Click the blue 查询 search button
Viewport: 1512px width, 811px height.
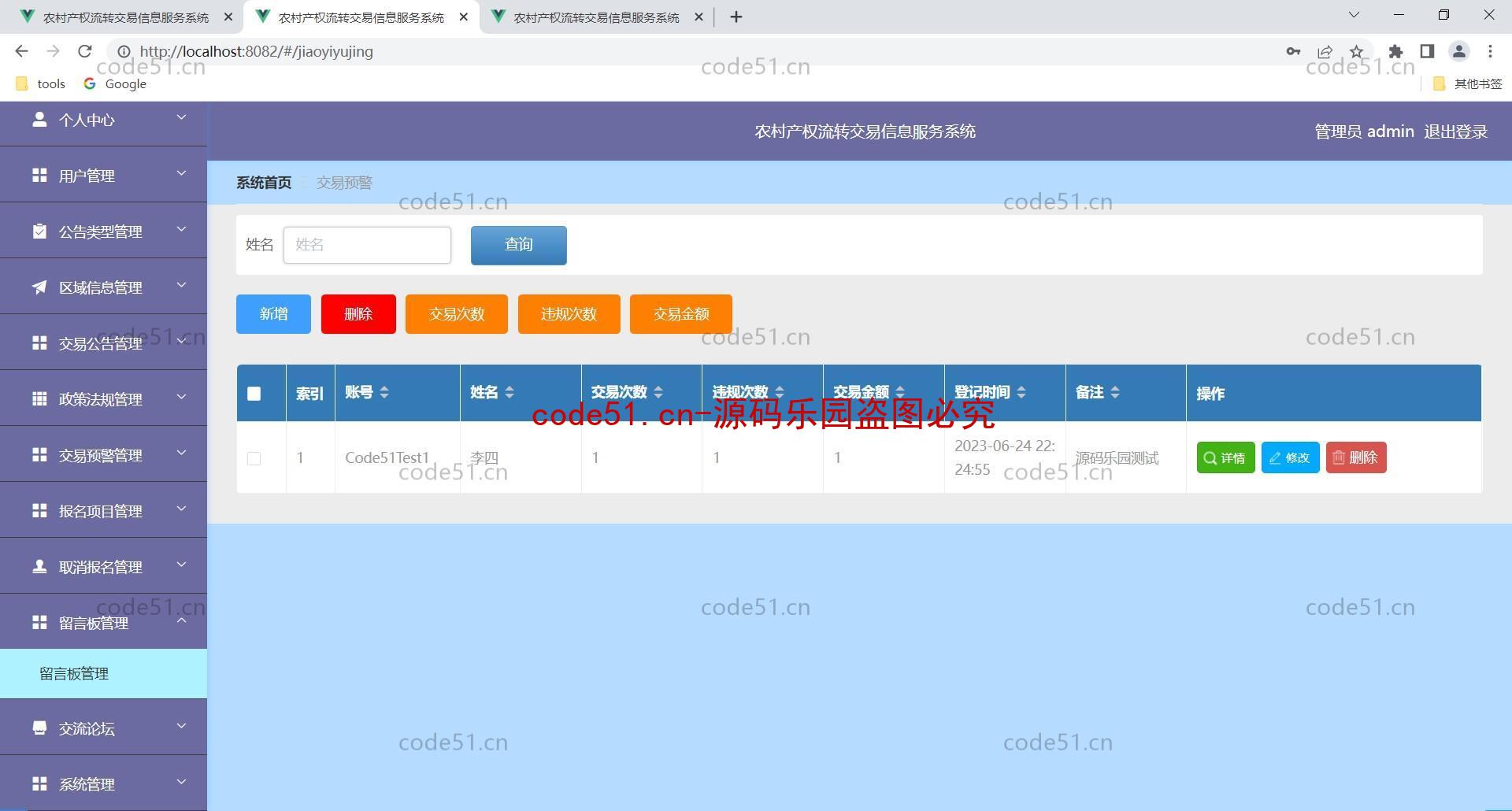(x=518, y=245)
